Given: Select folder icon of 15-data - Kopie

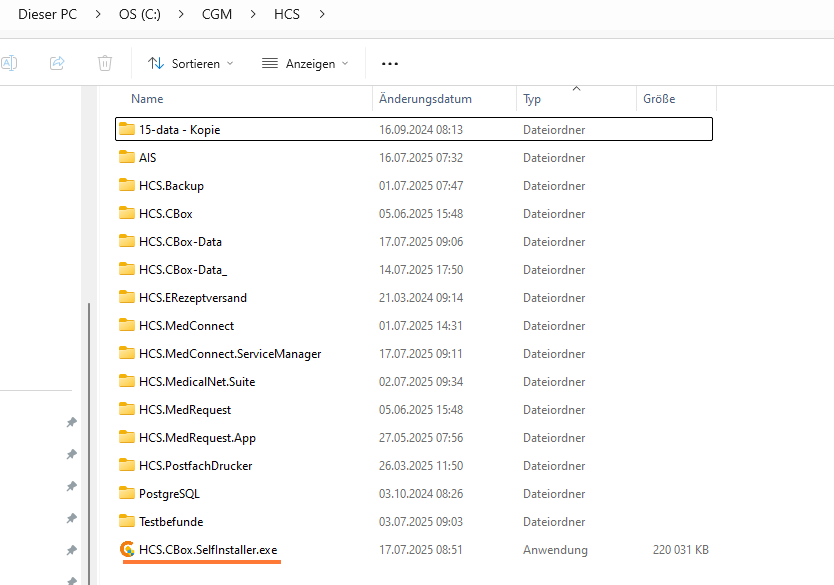Looking at the screenshot, I should tap(127, 129).
